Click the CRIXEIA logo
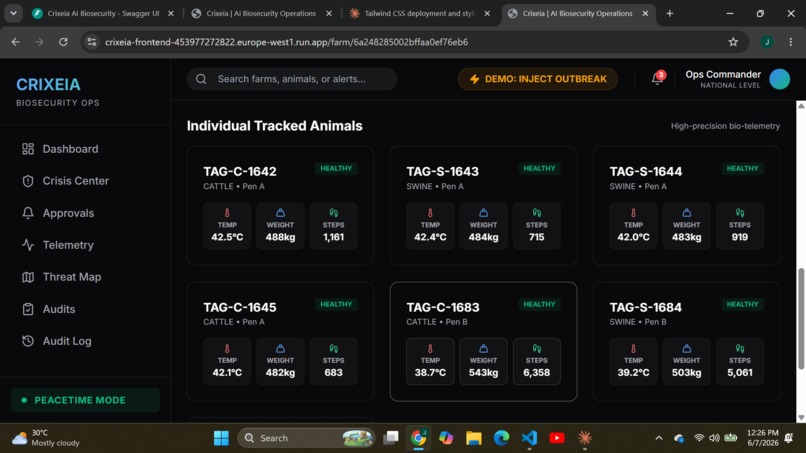 pyautogui.click(x=48, y=84)
